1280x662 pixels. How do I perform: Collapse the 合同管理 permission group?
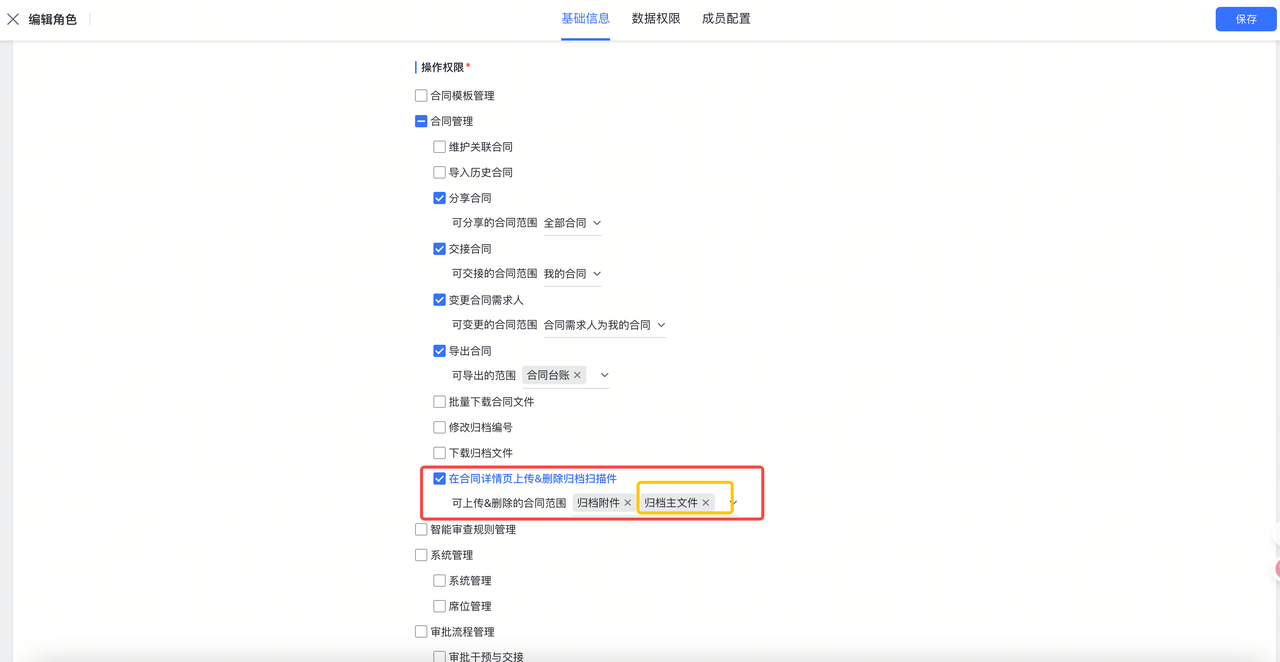(421, 120)
